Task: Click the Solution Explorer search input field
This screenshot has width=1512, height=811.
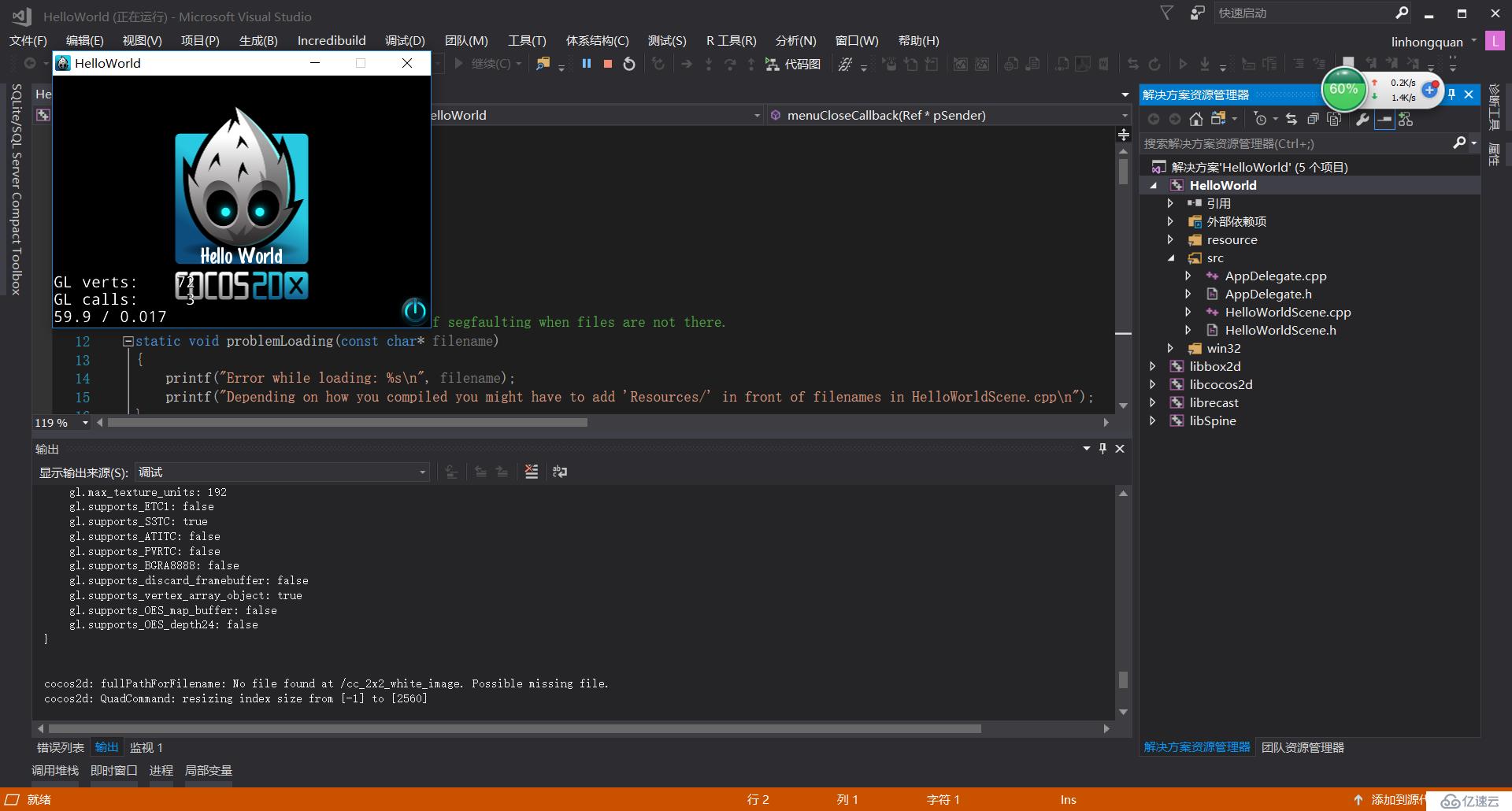Action: [x=1295, y=143]
